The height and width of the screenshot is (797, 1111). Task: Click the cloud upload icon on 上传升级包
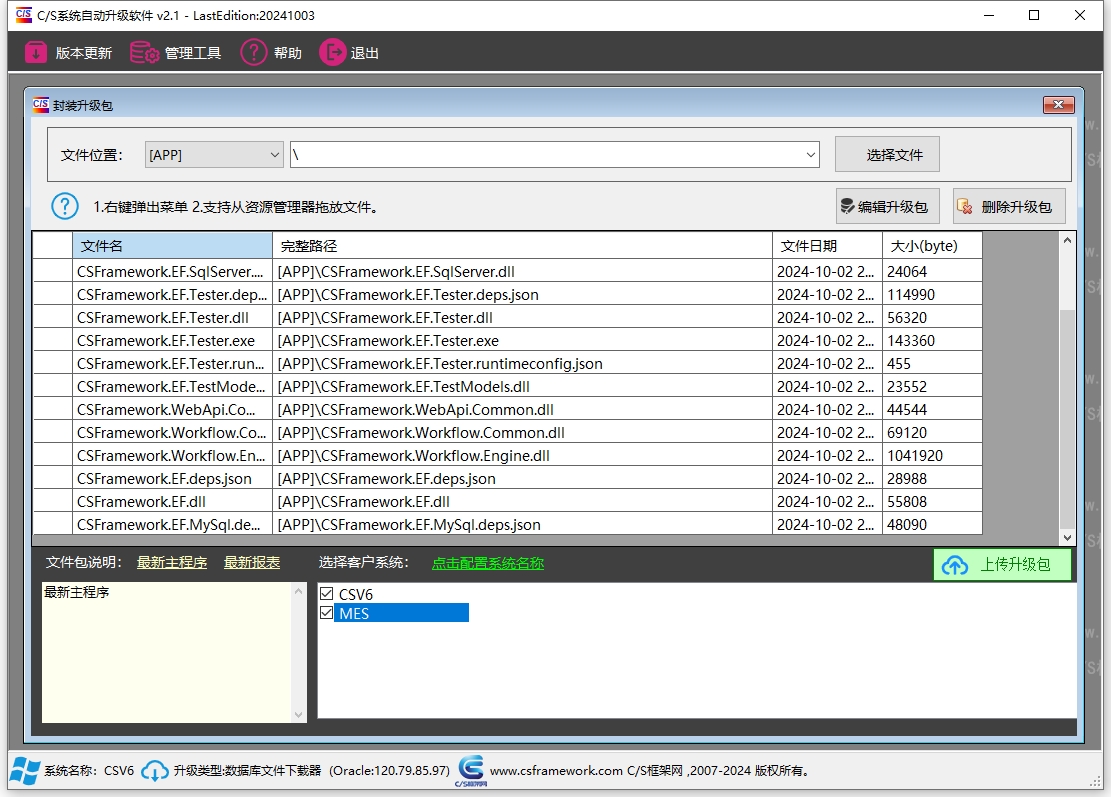(x=955, y=565)
